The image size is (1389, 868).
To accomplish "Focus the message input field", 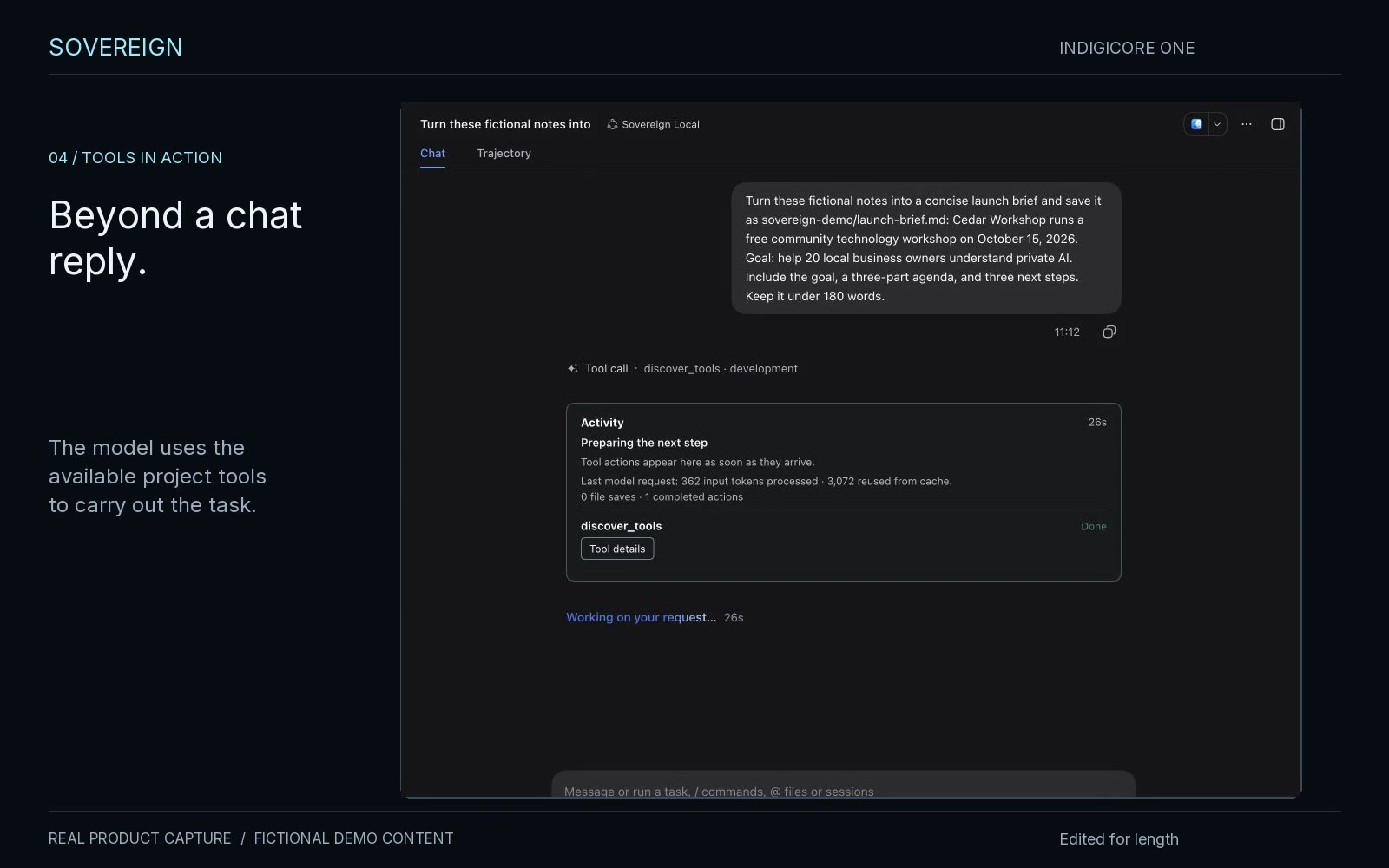I will pyautogui.click(x=843, y=785).
